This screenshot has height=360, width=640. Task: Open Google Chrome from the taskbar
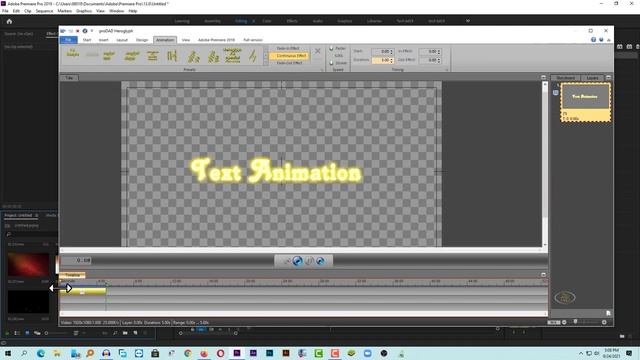pos(188,353)
